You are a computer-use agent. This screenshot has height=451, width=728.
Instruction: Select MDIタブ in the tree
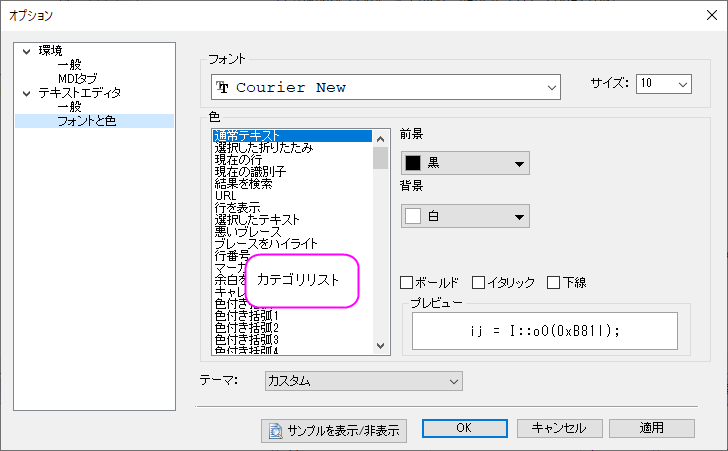tap(78, 78)
